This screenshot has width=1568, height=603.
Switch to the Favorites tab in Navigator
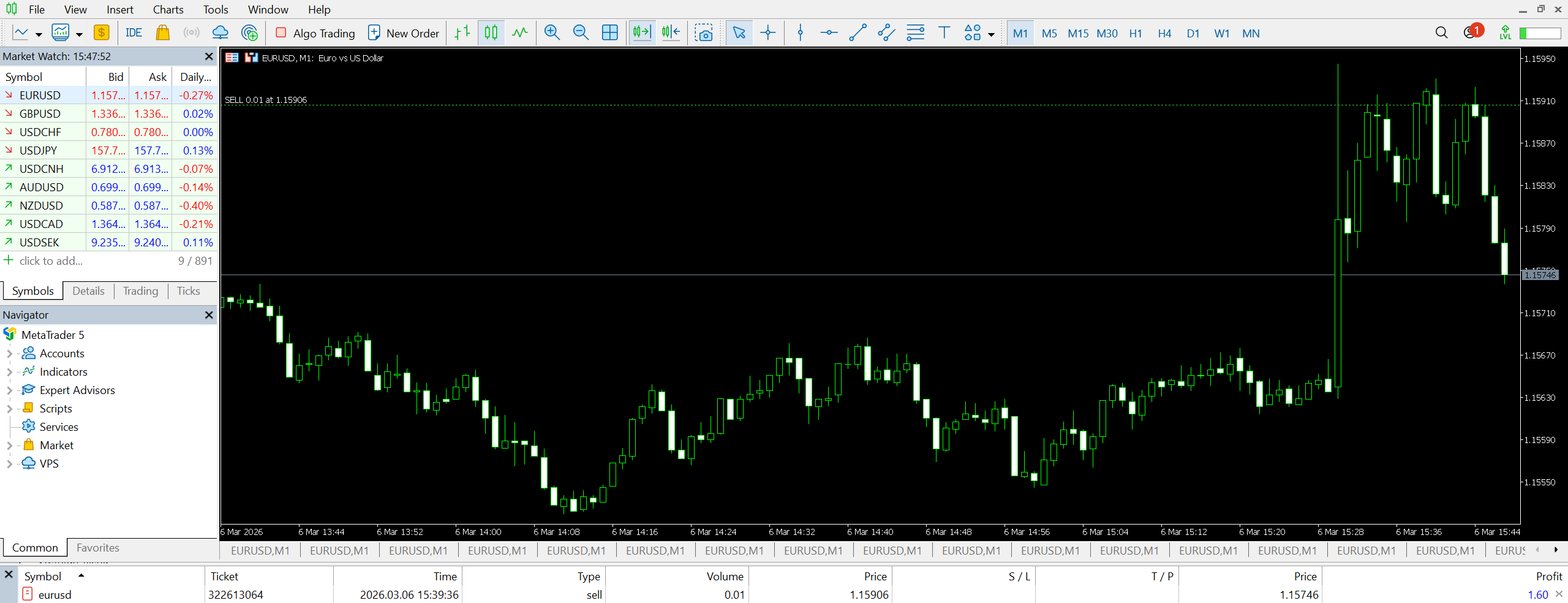(x=98, y=547)
